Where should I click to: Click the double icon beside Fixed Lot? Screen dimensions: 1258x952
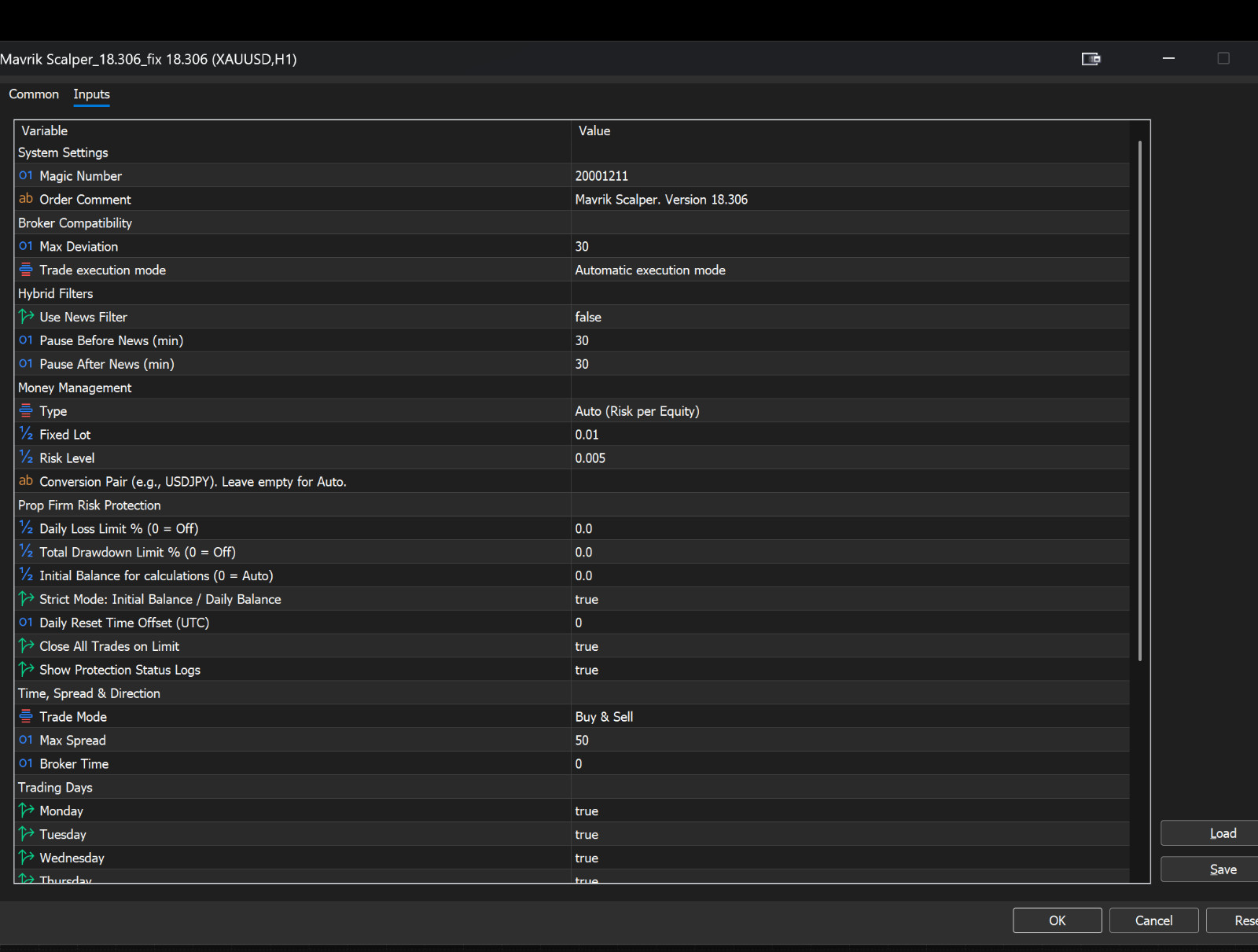[26, 434]
